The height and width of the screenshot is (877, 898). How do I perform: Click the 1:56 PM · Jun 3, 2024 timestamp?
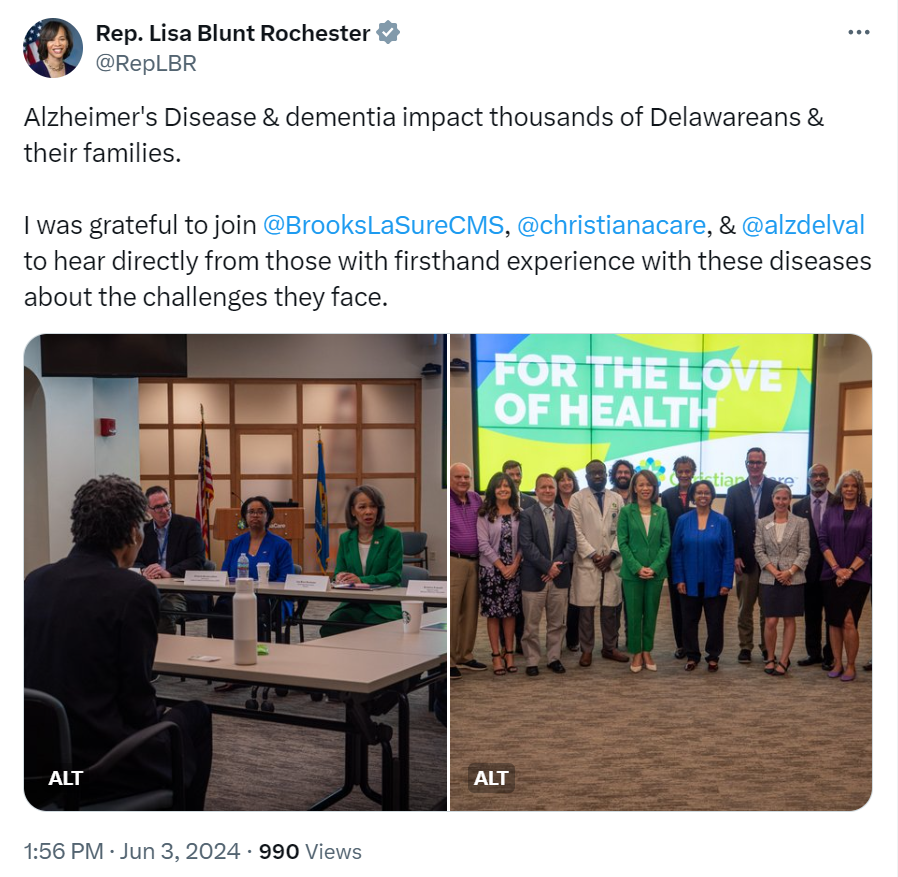pos(132,851)
